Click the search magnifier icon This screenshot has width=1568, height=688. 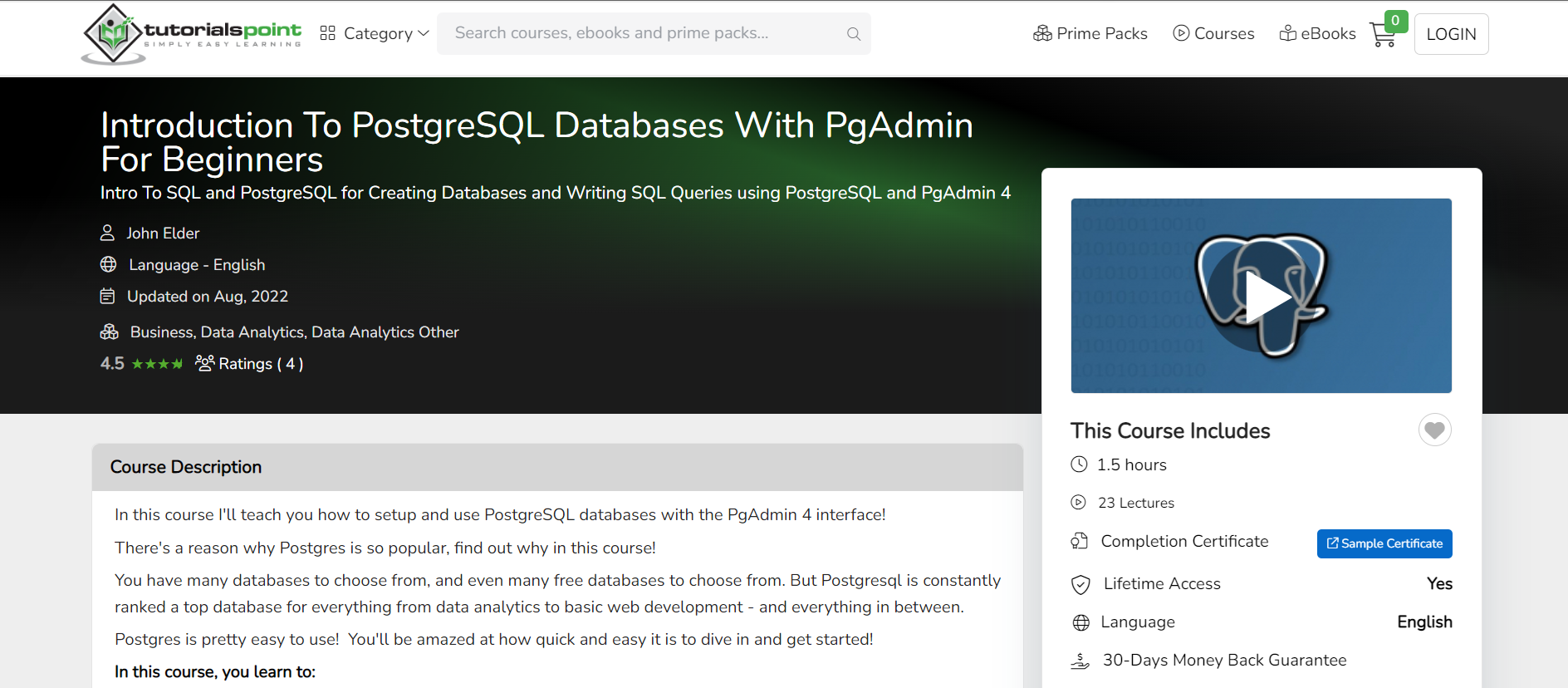853,34
